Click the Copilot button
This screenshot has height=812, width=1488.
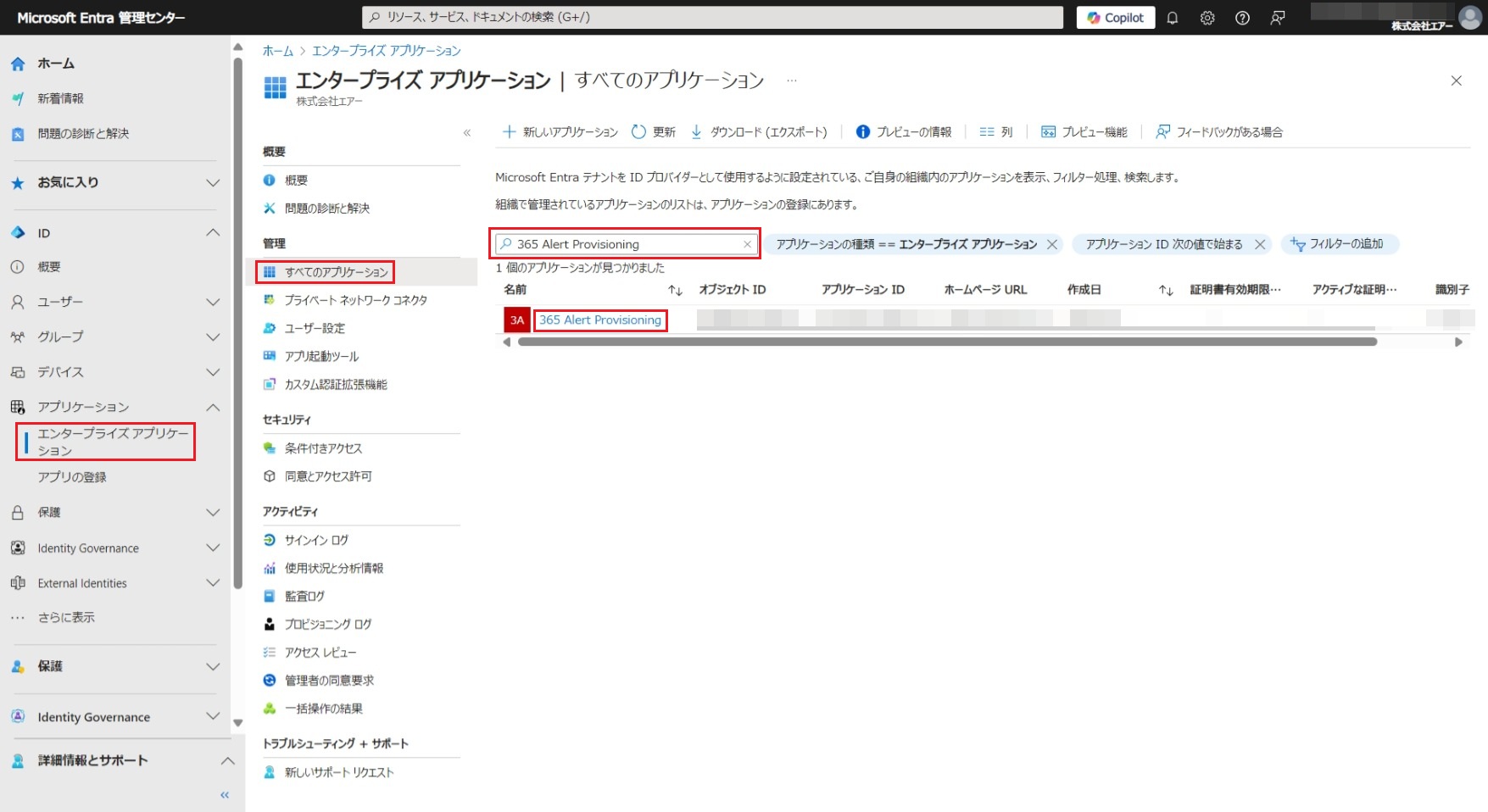pyautogui.click(x=1115, y=18)
